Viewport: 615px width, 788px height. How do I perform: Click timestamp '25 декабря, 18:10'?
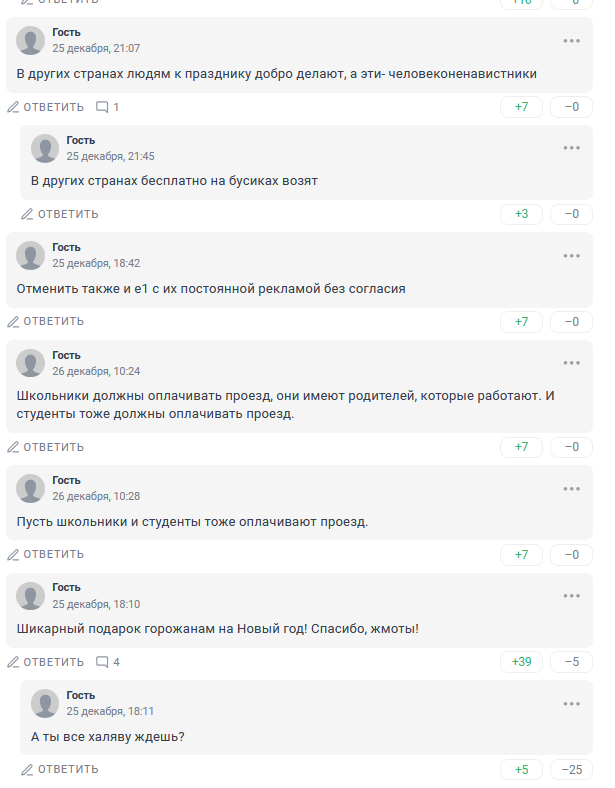pyautogui.click(x=96, y=604)
